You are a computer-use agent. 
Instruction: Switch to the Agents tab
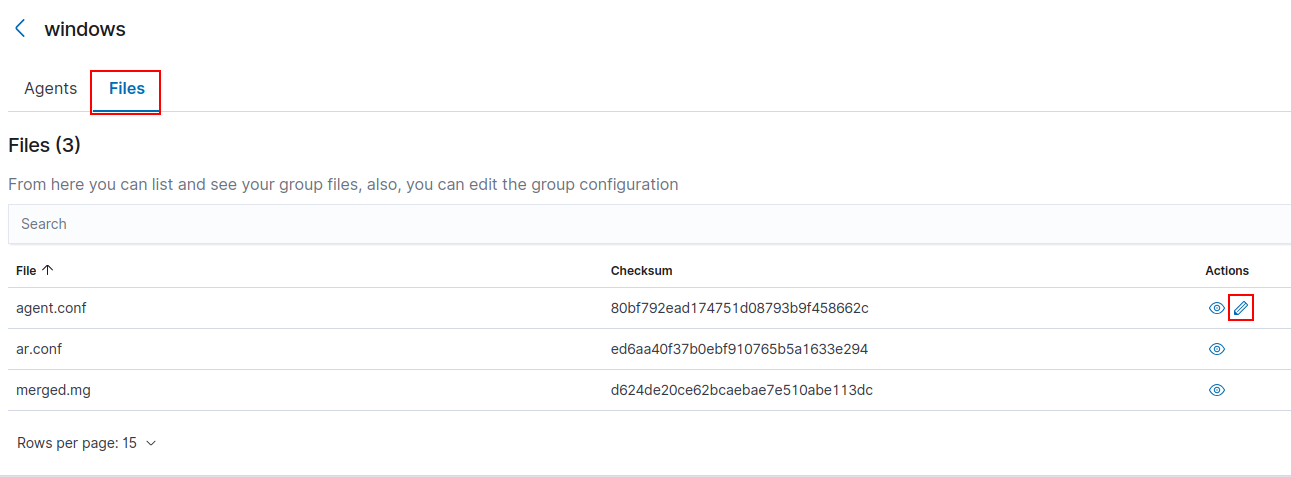click(50, 89)
